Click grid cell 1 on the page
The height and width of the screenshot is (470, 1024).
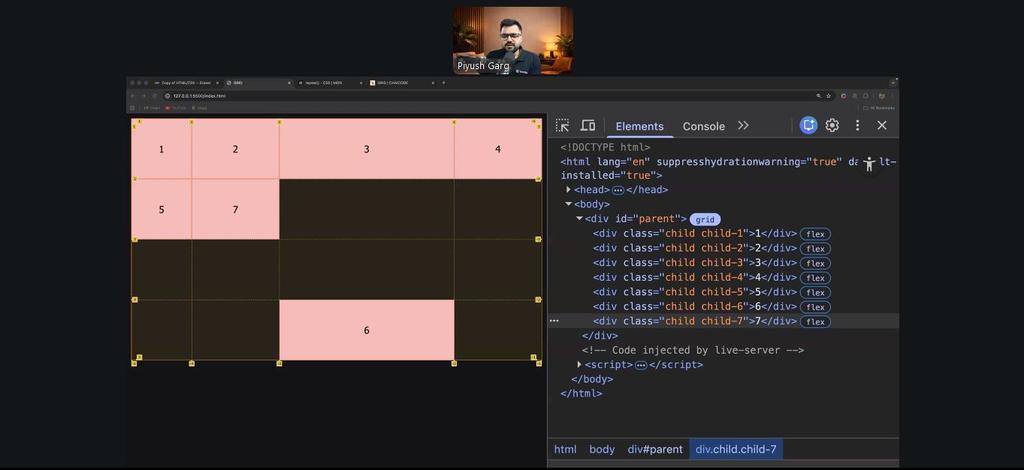coord(161,149)
